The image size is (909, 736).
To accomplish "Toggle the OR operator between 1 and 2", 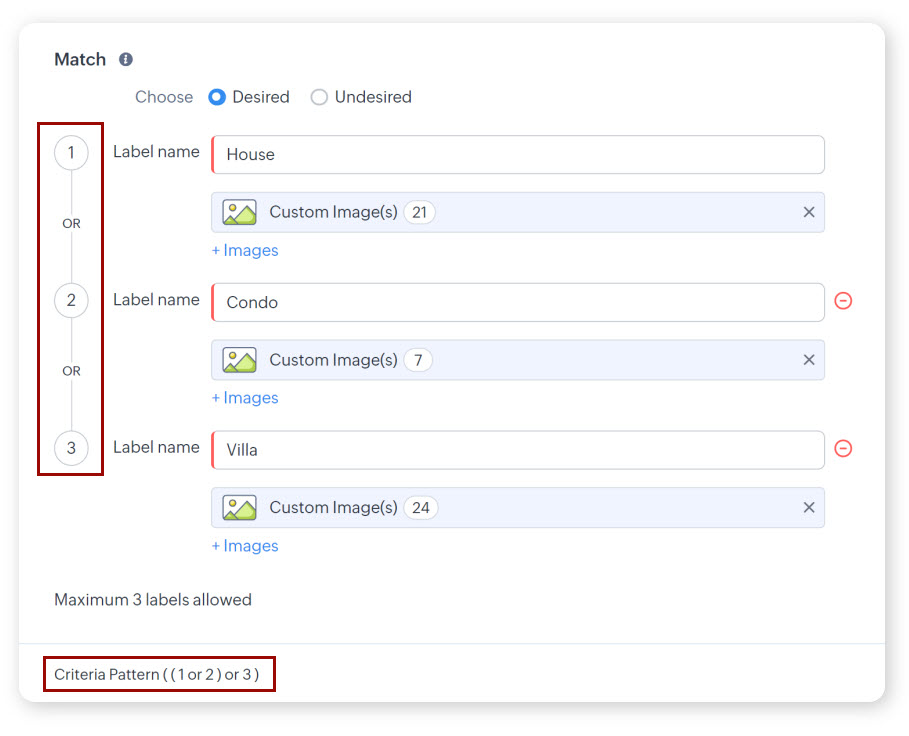I will pyautogui.click(x=71, y=224).
